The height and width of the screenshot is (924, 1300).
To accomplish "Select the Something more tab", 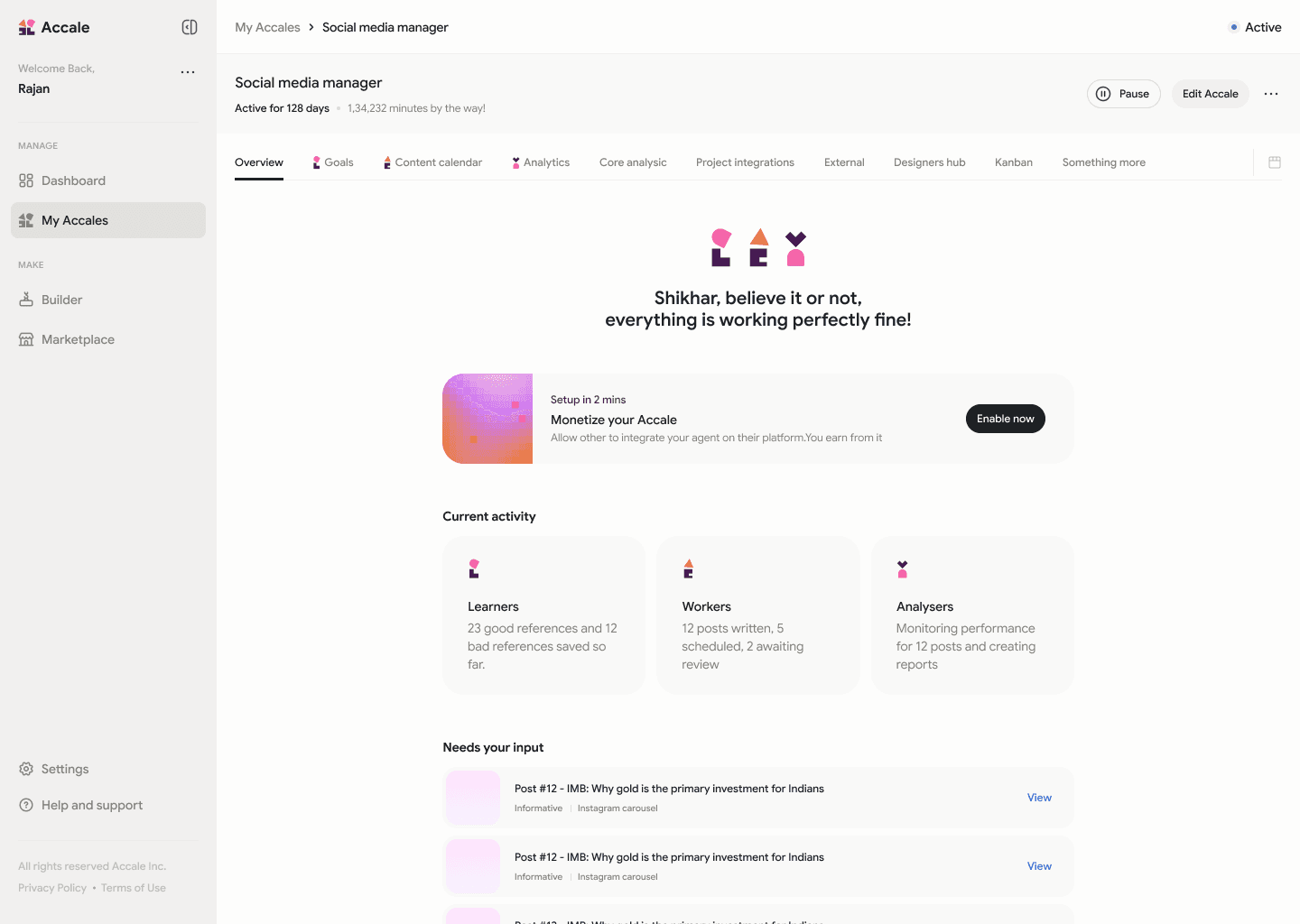I will coord(1103,162).
